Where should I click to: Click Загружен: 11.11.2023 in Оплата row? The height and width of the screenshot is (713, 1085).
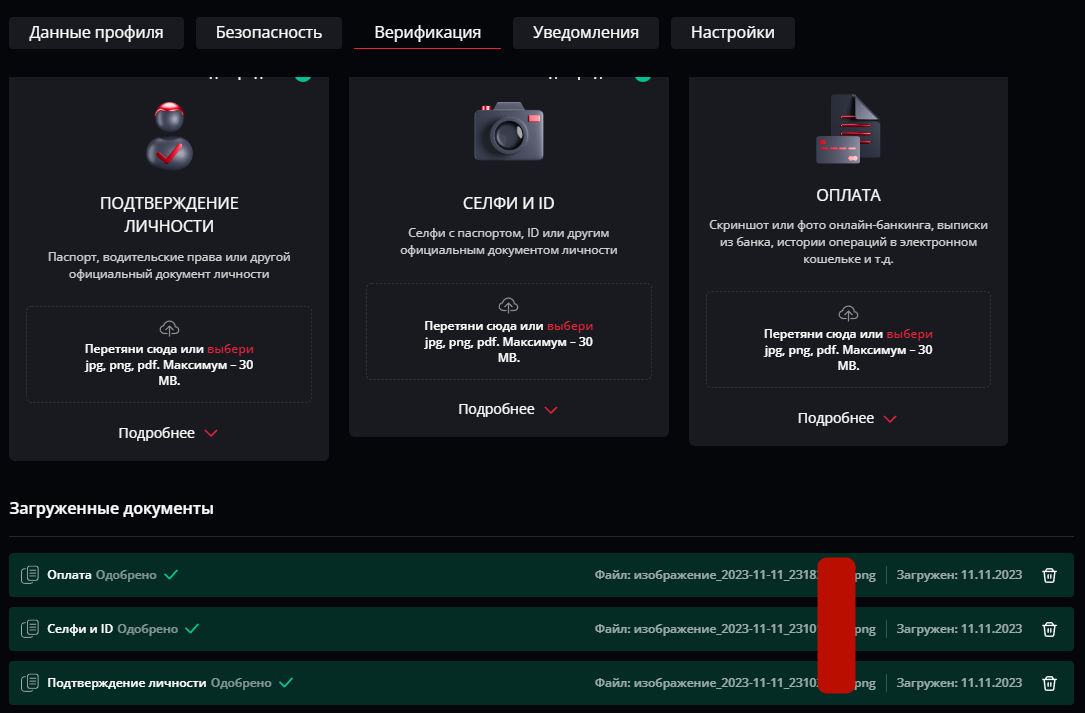(959, 575)
